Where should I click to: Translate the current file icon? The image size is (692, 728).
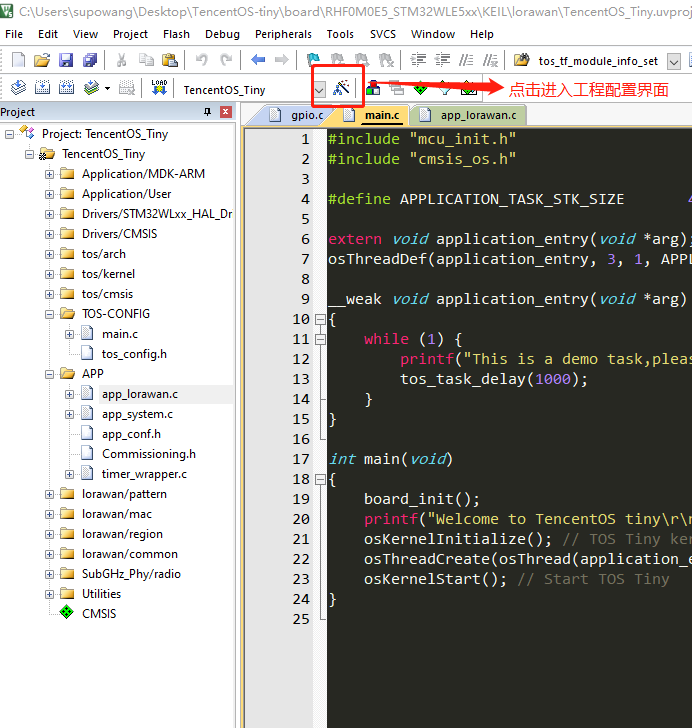click(x=18, y=87)
